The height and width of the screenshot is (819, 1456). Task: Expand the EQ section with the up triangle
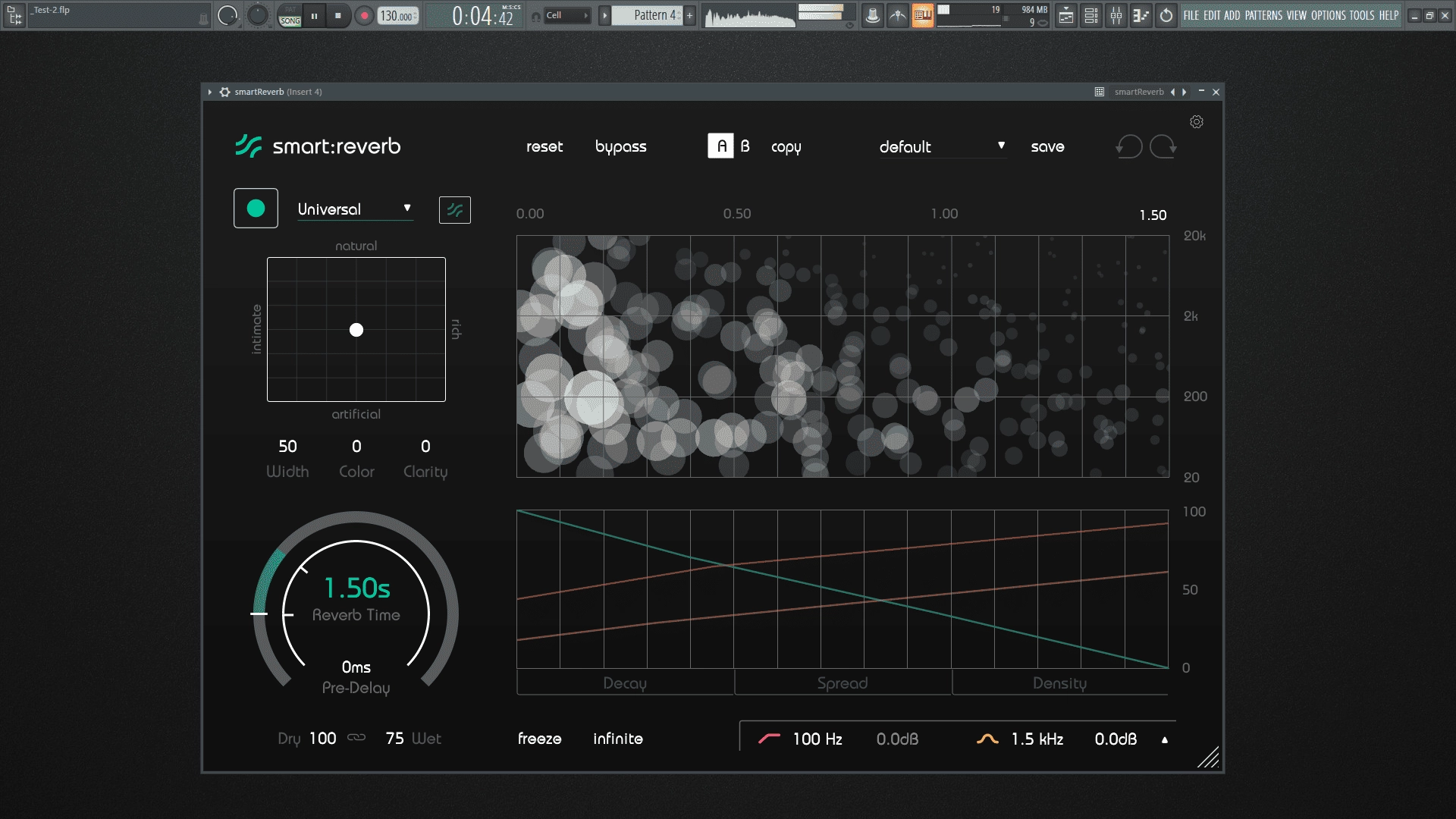click(x=1165, y=739)
